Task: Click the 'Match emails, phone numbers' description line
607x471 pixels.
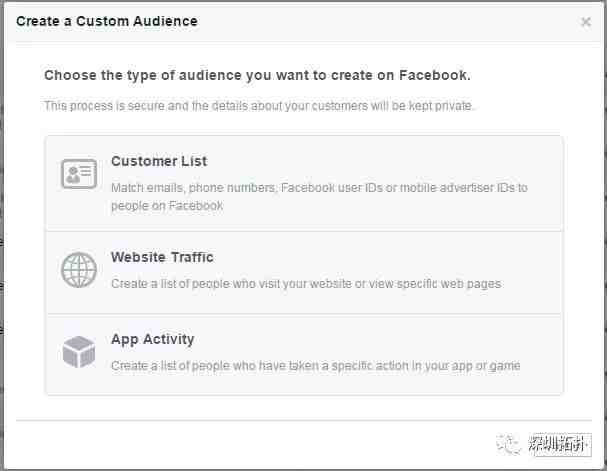Action: click(x=319, y=188)
